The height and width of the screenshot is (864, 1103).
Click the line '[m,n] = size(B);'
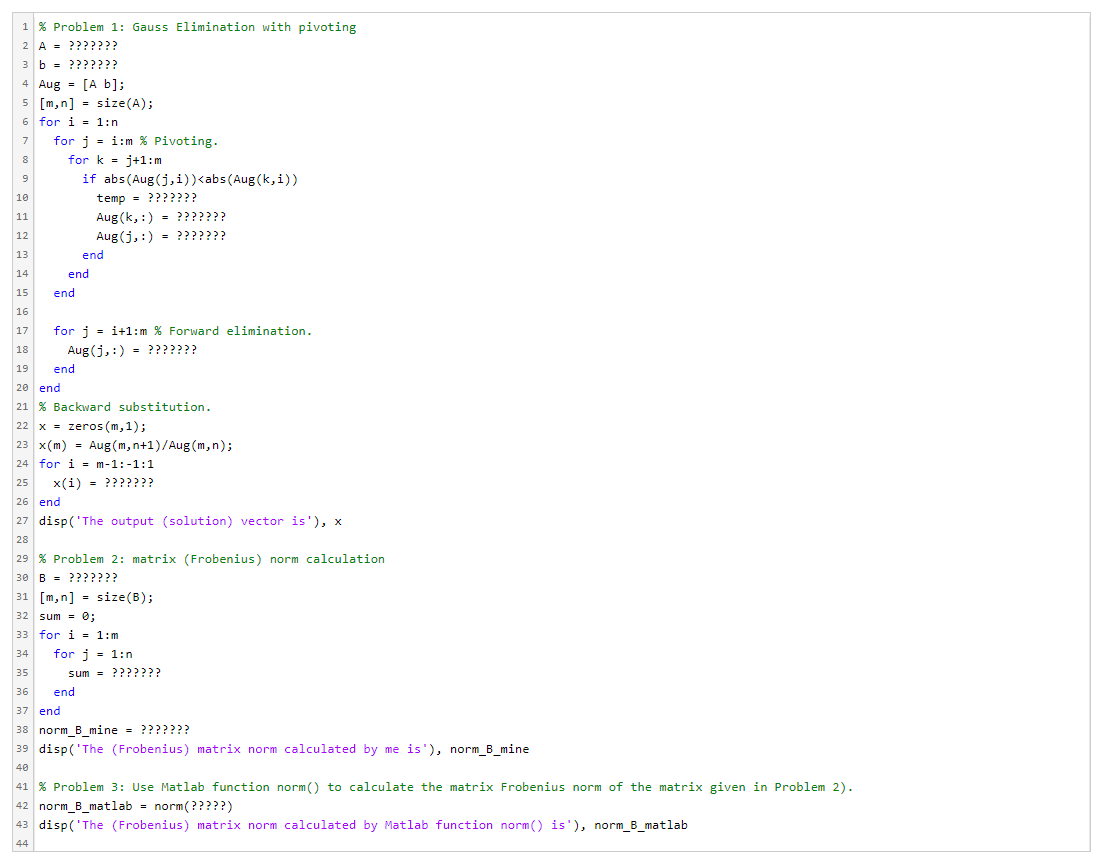[96, 597]
